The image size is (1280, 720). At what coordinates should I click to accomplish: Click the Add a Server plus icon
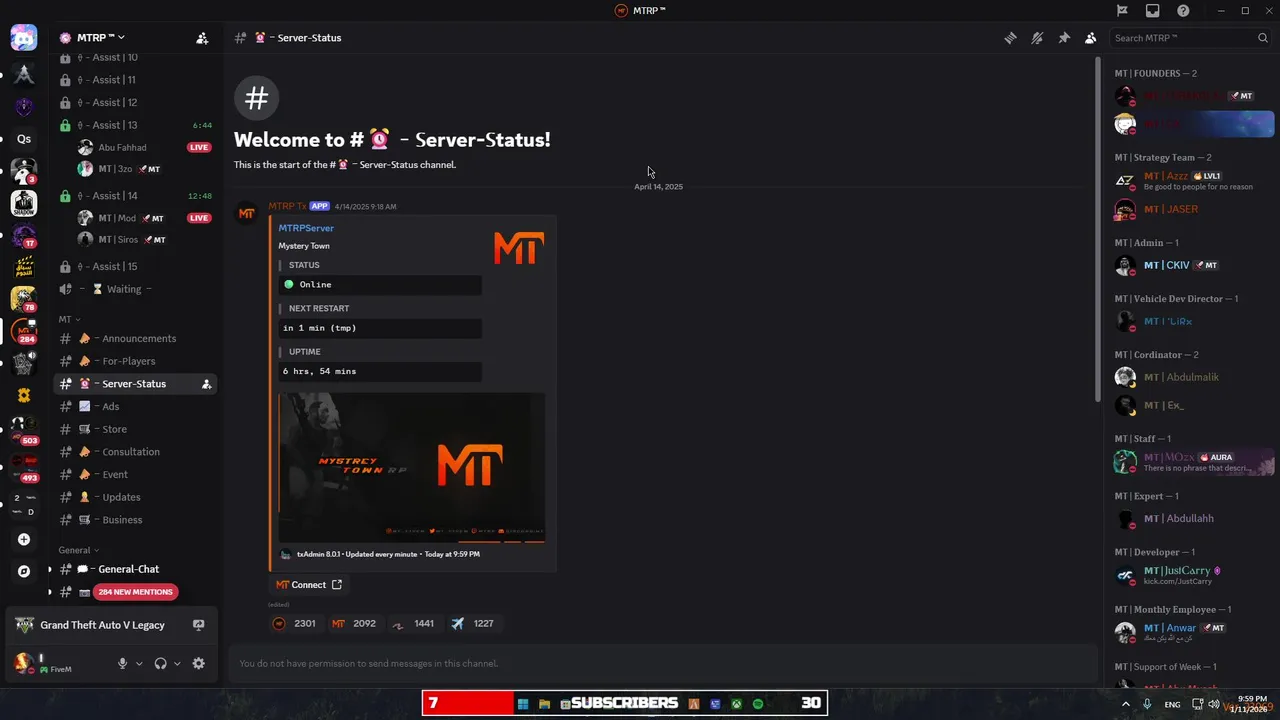24,540
